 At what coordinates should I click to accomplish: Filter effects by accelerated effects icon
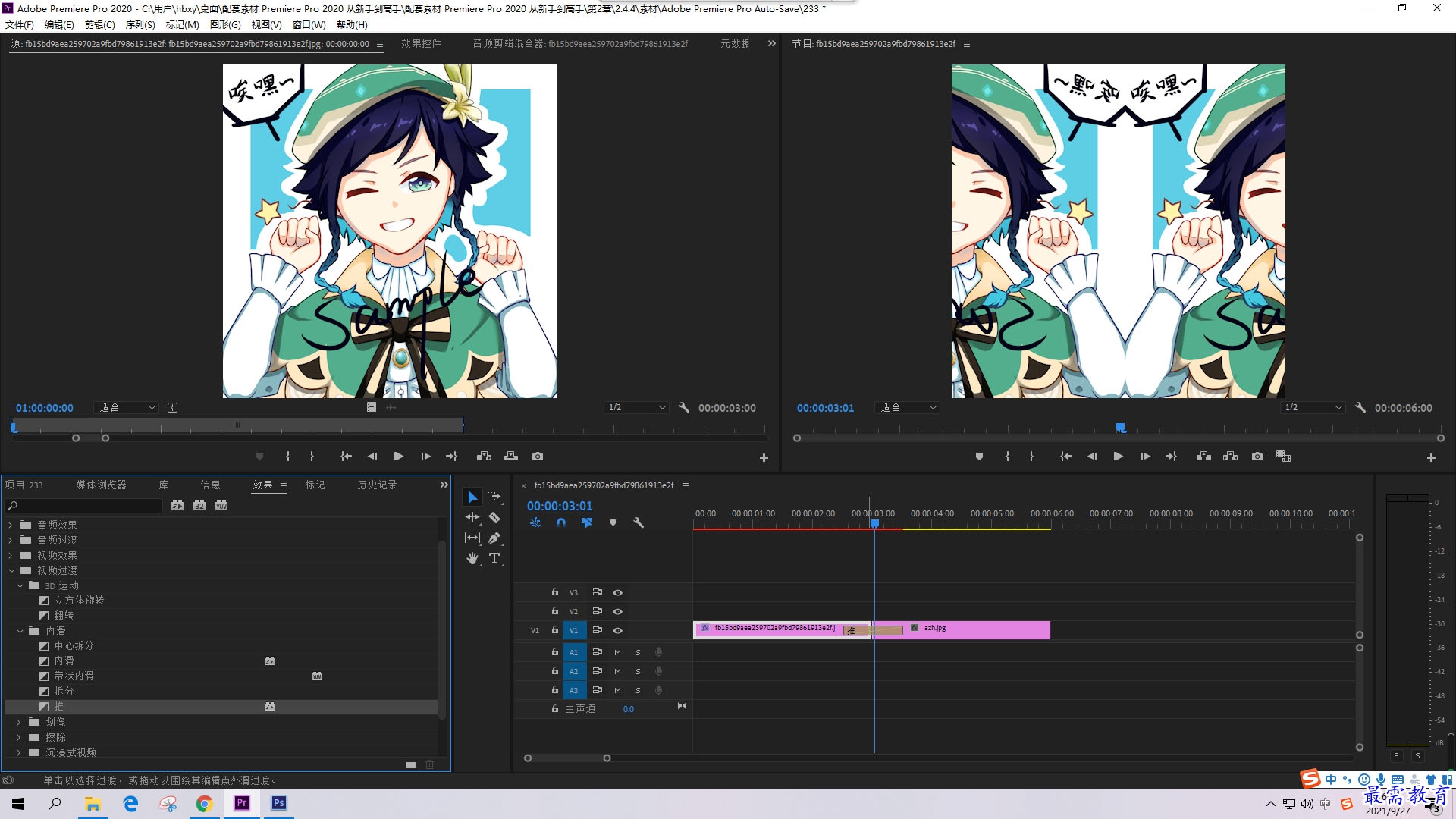[177, 506]
